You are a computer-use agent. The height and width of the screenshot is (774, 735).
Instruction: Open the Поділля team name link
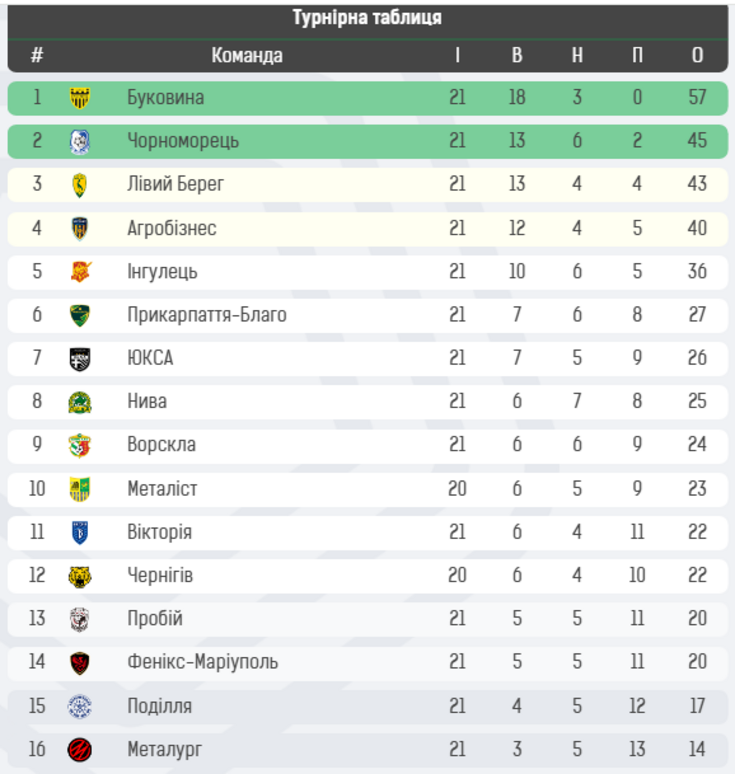[x=160, y=706]
